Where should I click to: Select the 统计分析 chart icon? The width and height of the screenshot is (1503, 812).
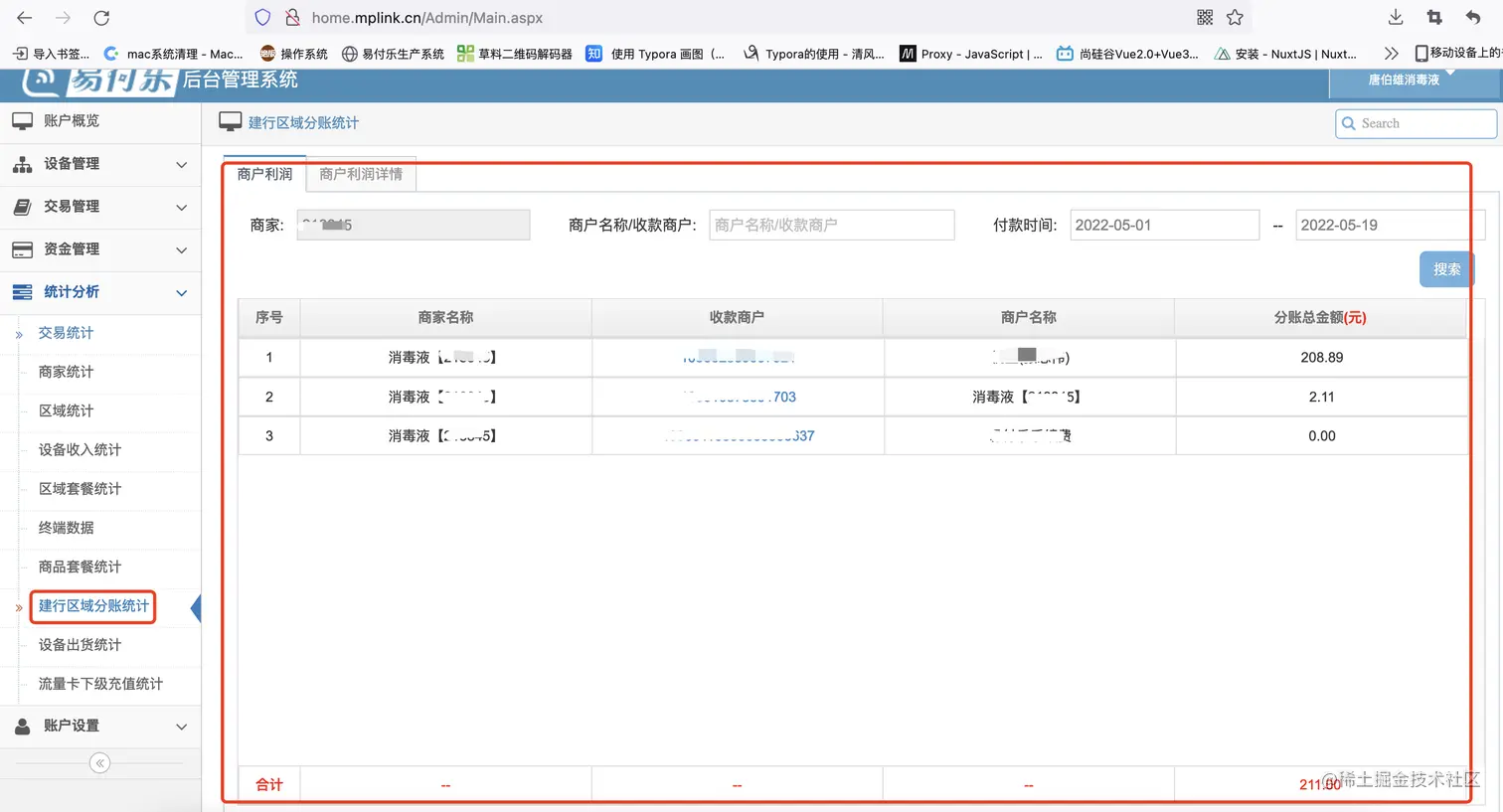pyautogui.click(x=22, y=292)
